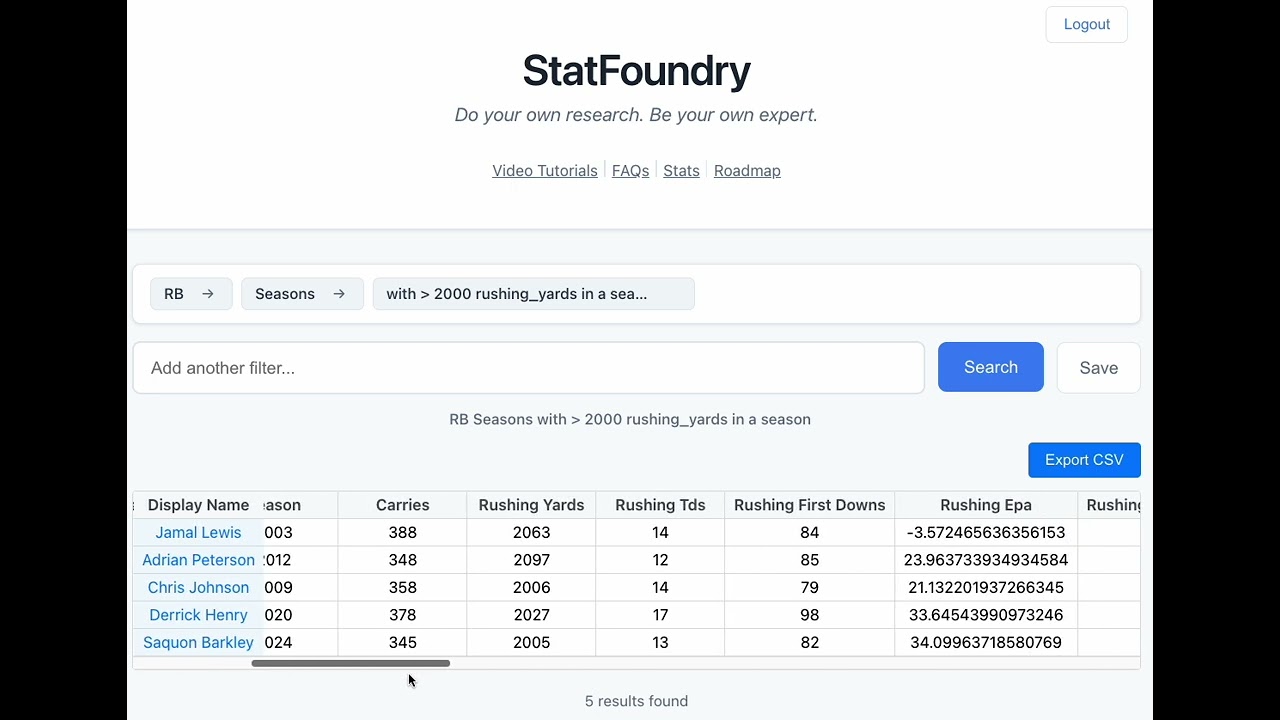Select rushing yards value 2005
Viewport: 1280px width, 720px height.
coord(531,643)
